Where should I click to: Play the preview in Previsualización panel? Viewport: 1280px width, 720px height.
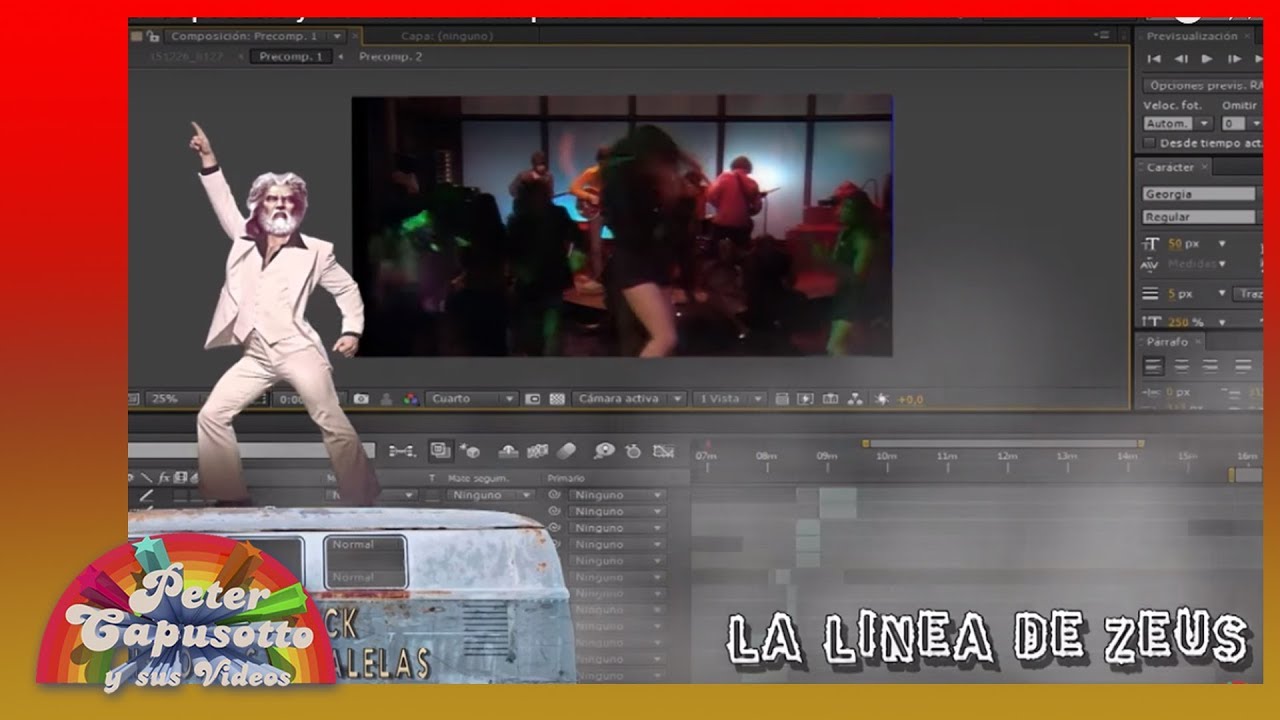pyautogui.click(x=1207, y=59)
